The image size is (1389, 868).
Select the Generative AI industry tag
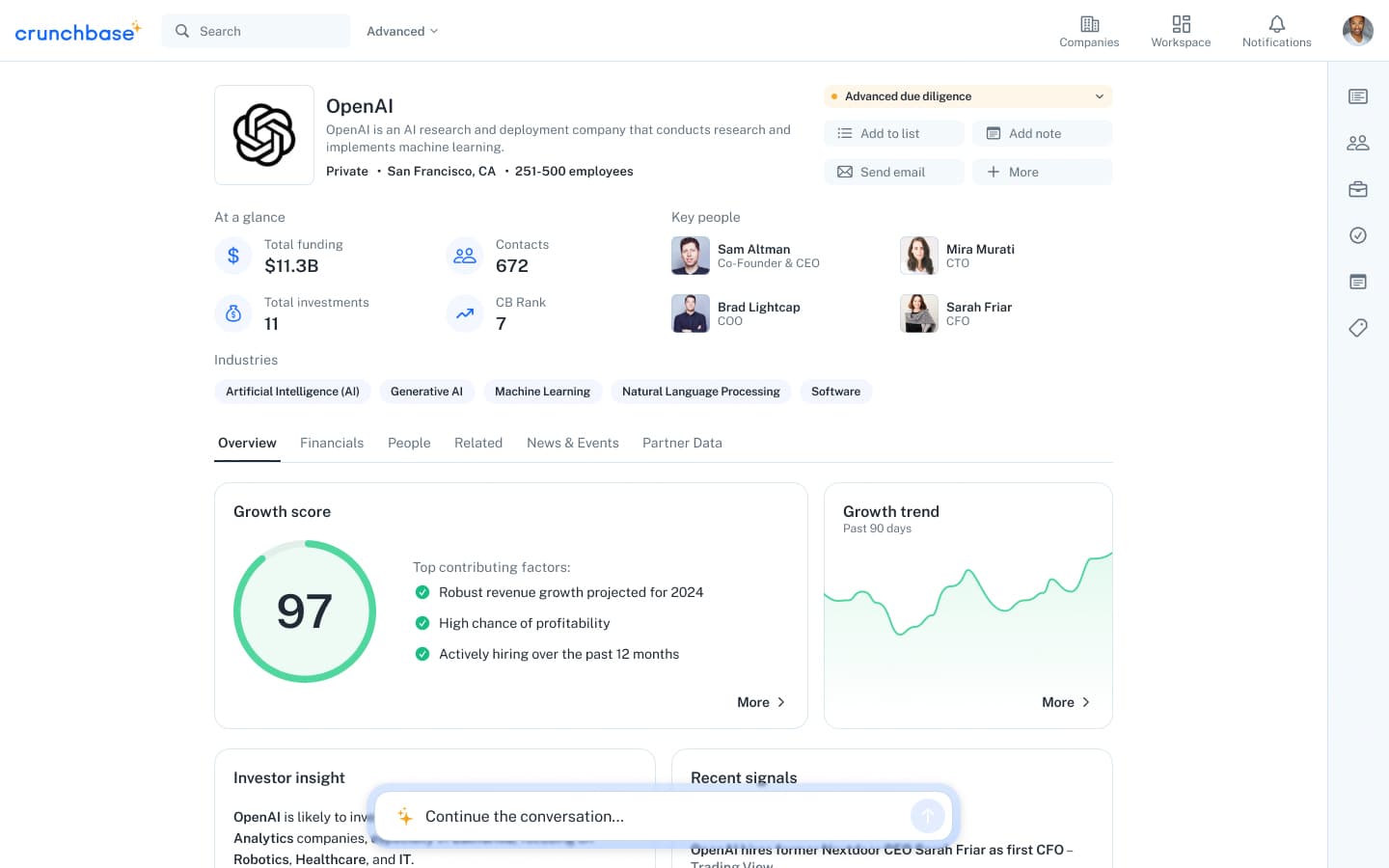426,392
